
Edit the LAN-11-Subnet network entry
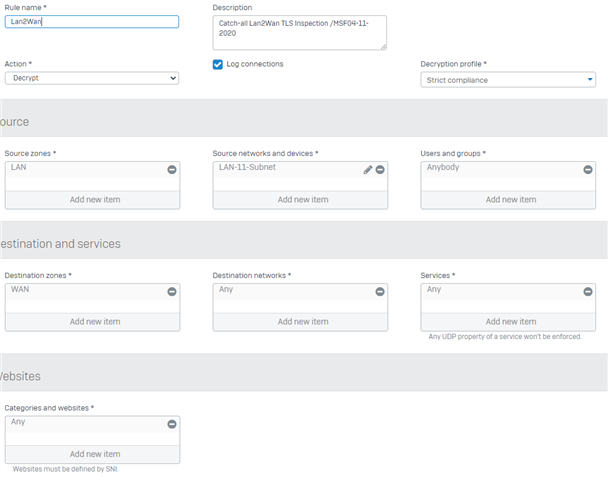coord(368,169)
